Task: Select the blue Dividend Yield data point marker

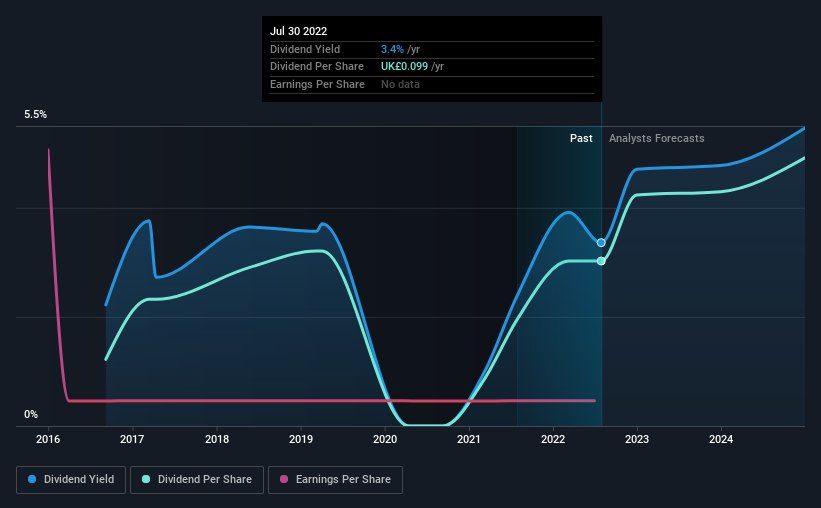Action: [x=601, y=242]
